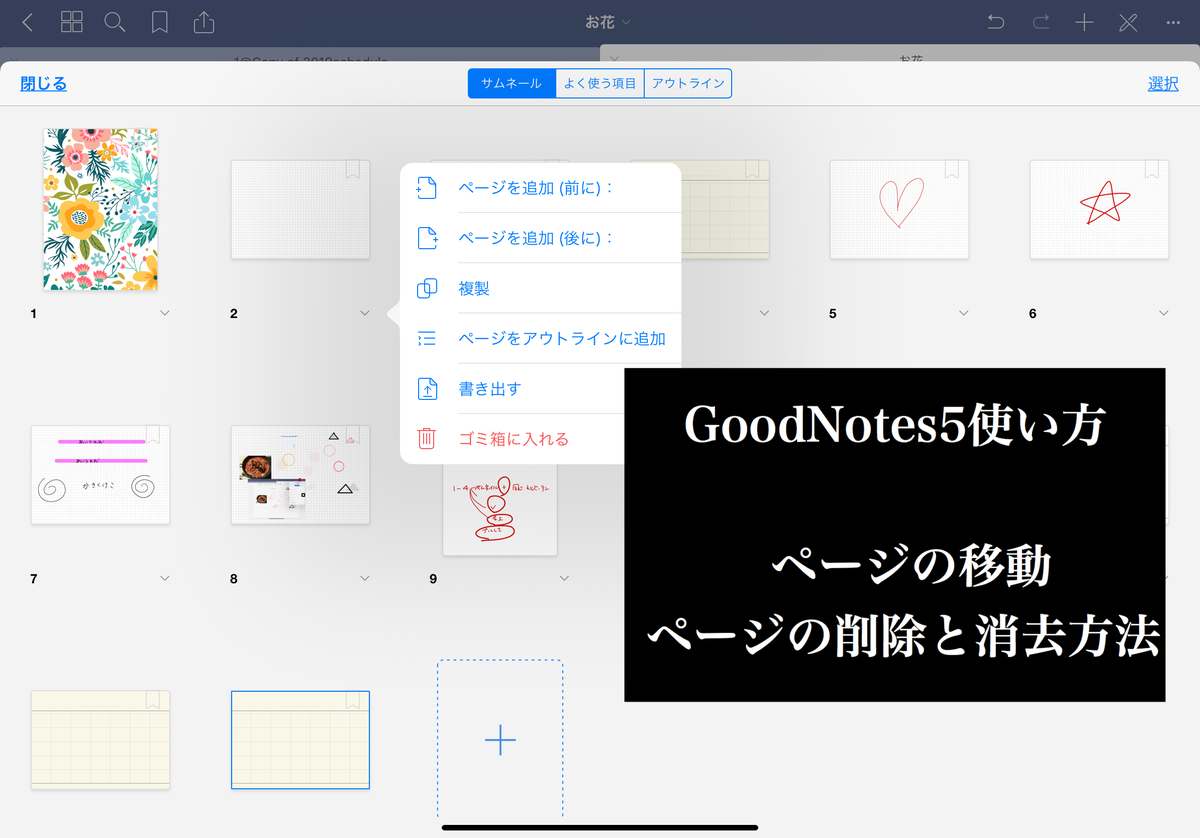Open the unselected bottom-row schedule page thumbnail
The image size is (1200, 838).
coord(100,739)
